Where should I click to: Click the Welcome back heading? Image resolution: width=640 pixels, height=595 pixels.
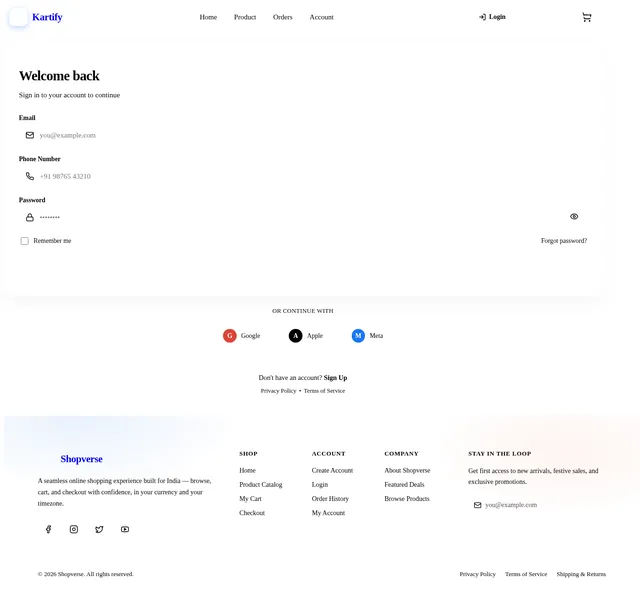tap(59, 76)
